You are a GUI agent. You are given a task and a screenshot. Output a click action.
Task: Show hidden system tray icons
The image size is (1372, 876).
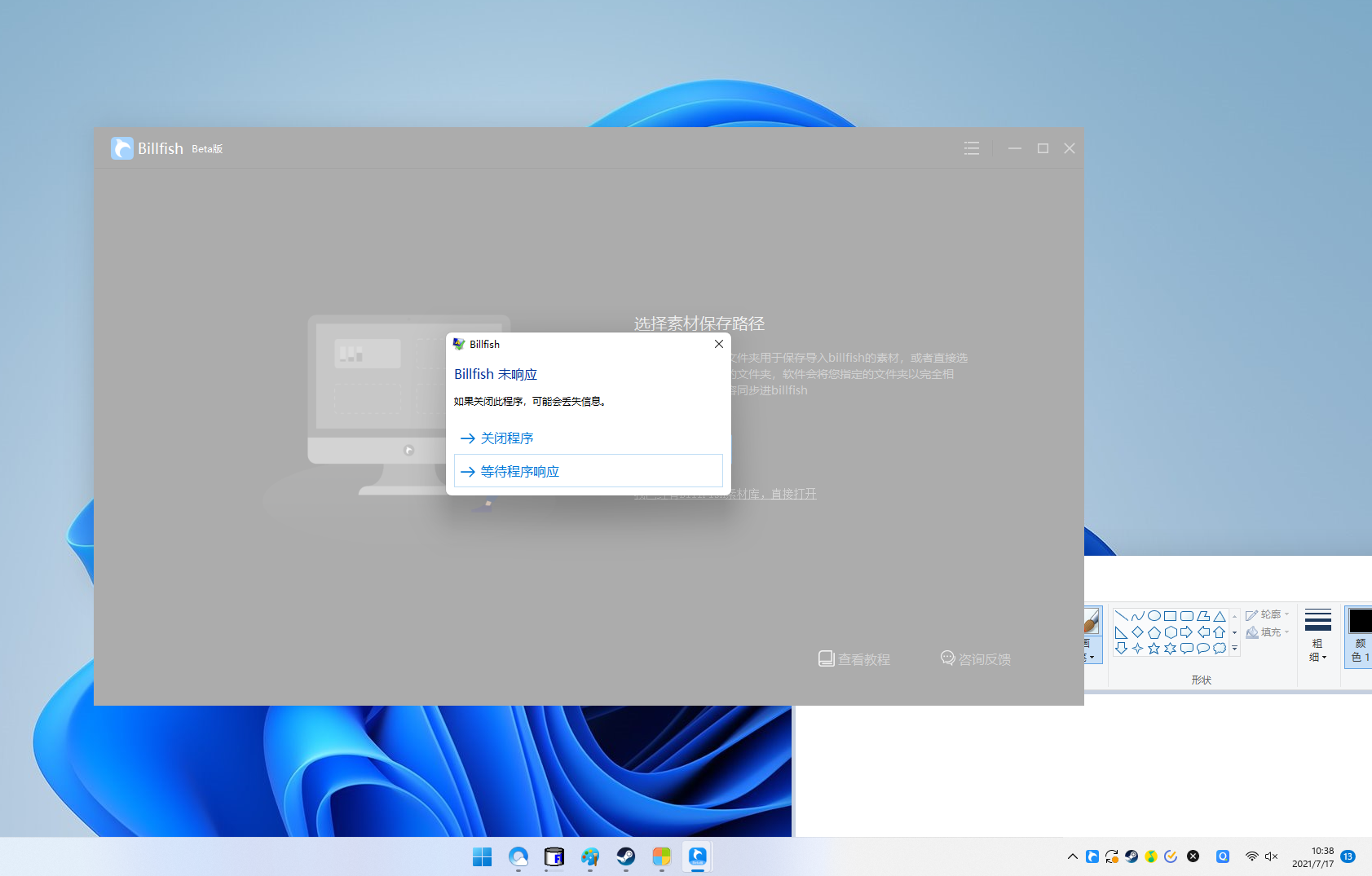click(1073, 856)
